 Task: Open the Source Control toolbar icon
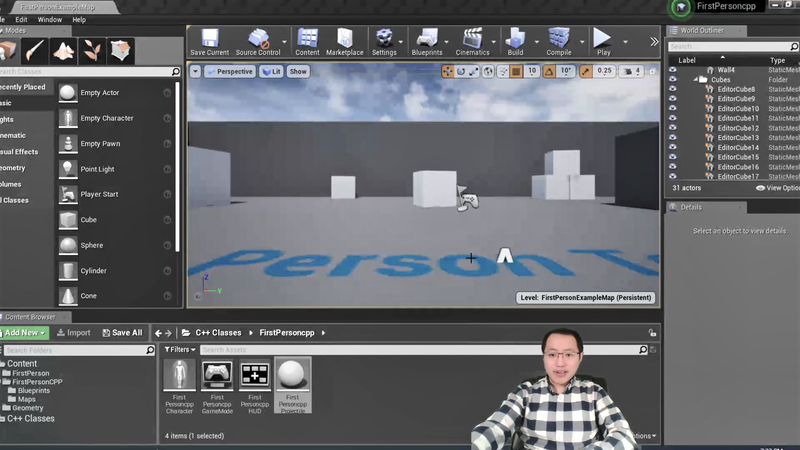(258, 42)
